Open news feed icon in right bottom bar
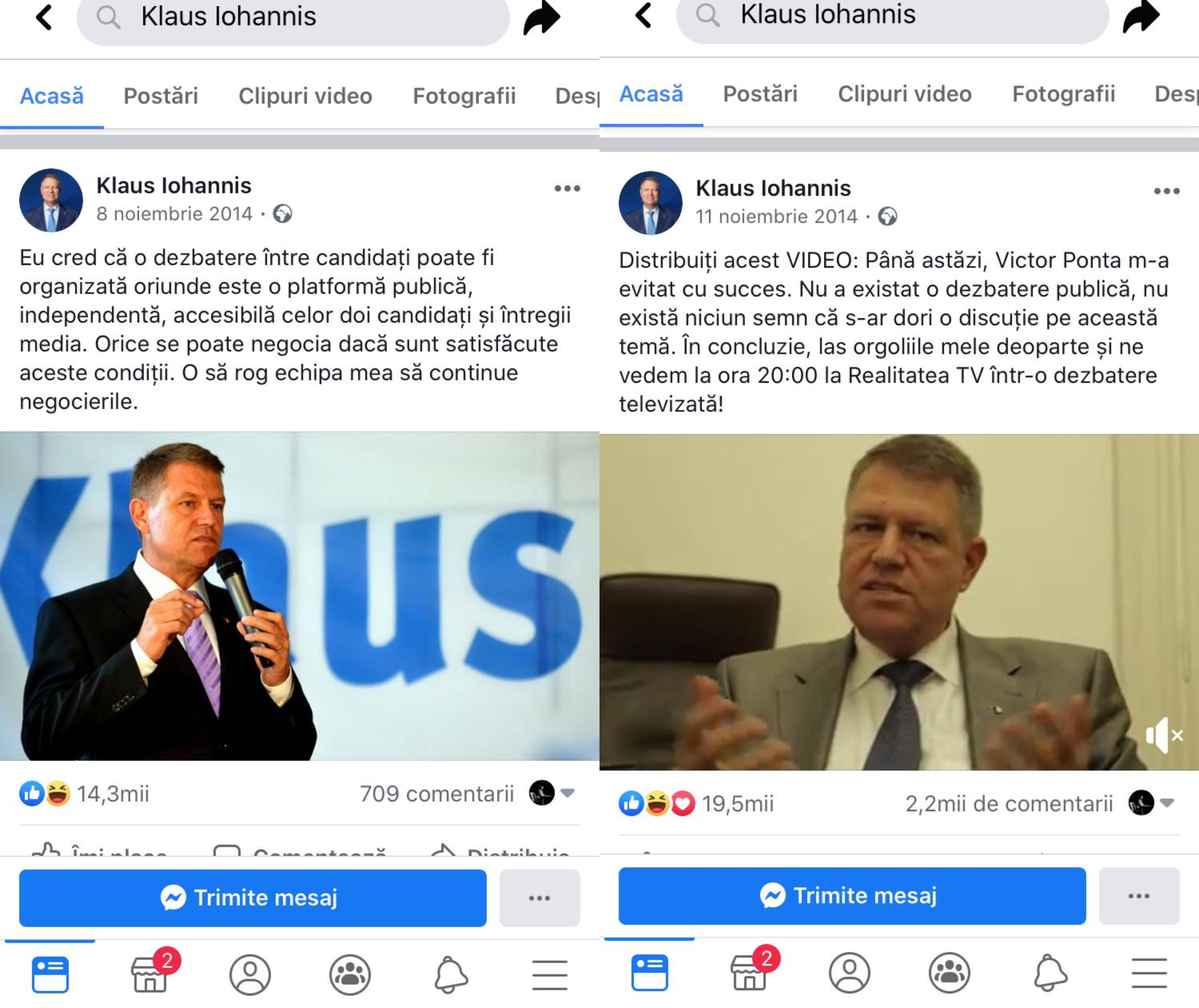Screen dimensions: 1199x1008 point(649,972)
